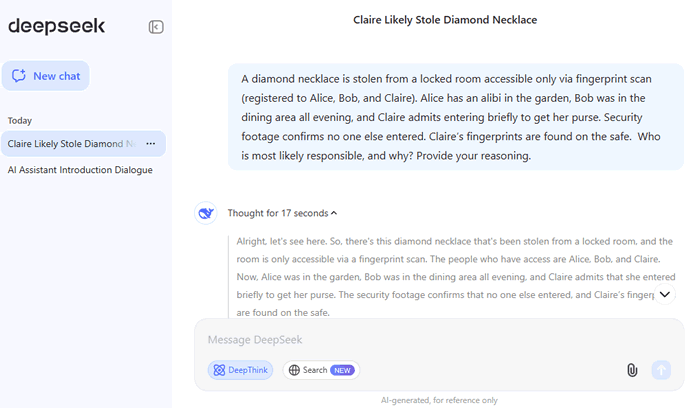Open options for Claire Likely Stole chat
This screenshot has width=700, height=408.
[x=151, y=144]
